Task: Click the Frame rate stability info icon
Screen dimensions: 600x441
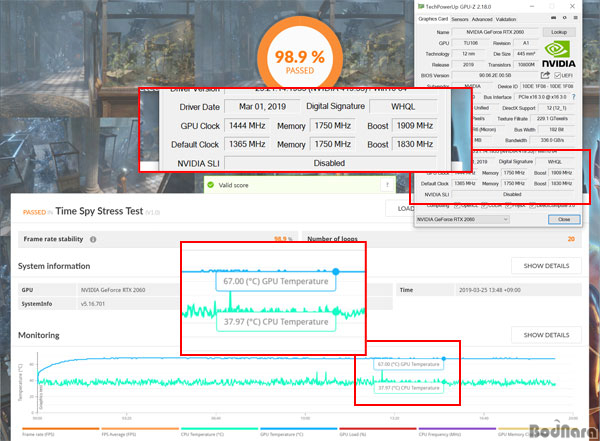Action: click(93, 239)
